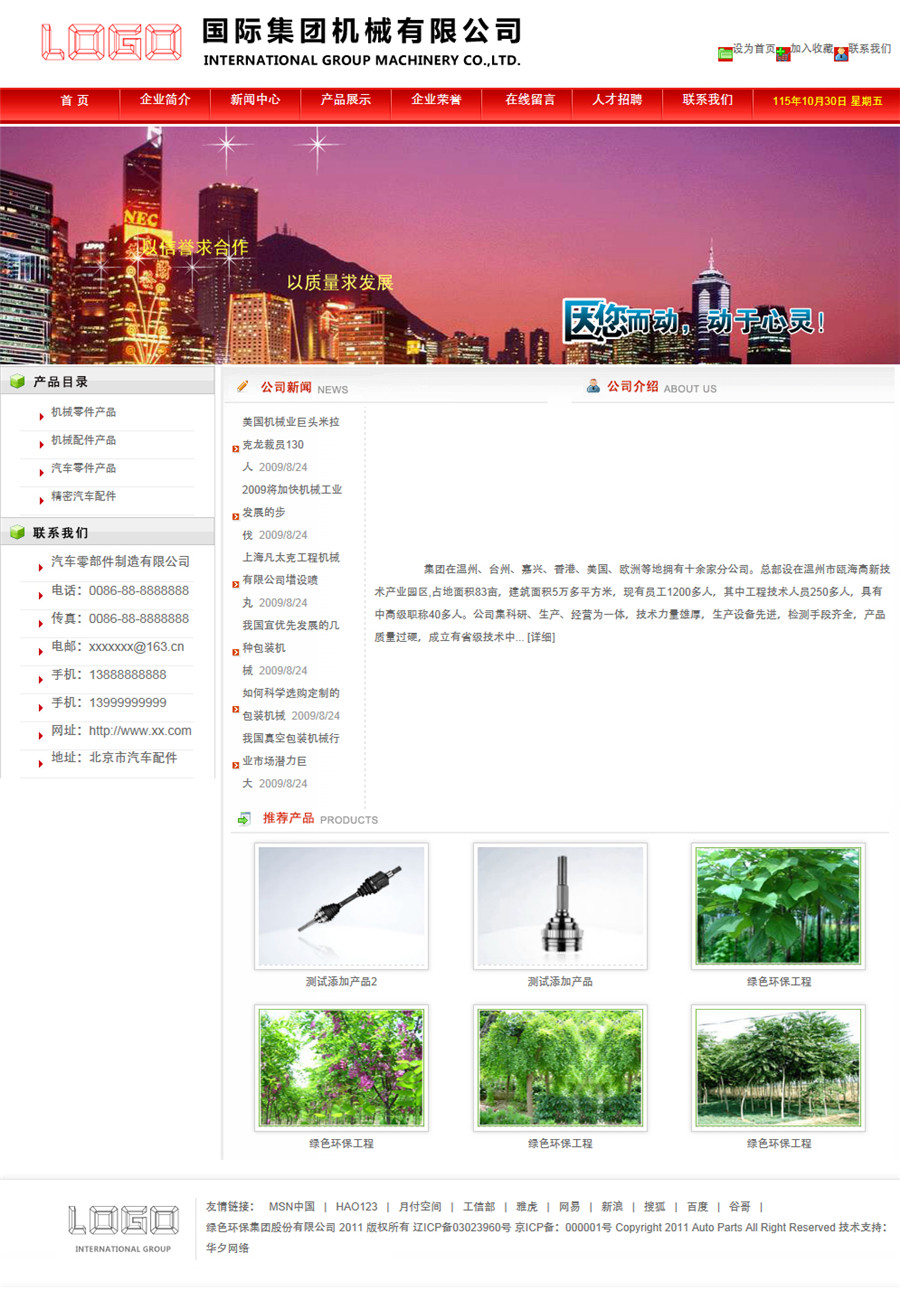Click the red LOGO image at top left
This screenshot has height=1290, width=900.
click(x=111, y=43)
